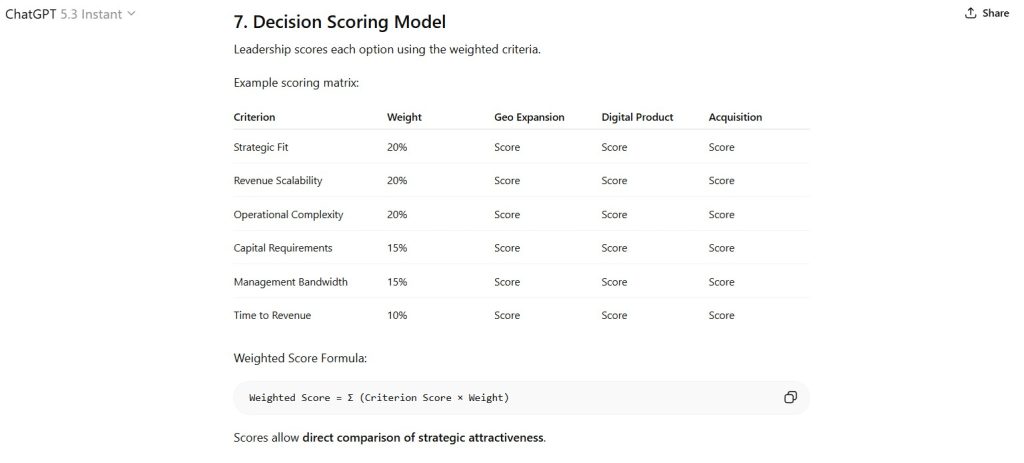Click the Weight column header

tap(404, 117)
